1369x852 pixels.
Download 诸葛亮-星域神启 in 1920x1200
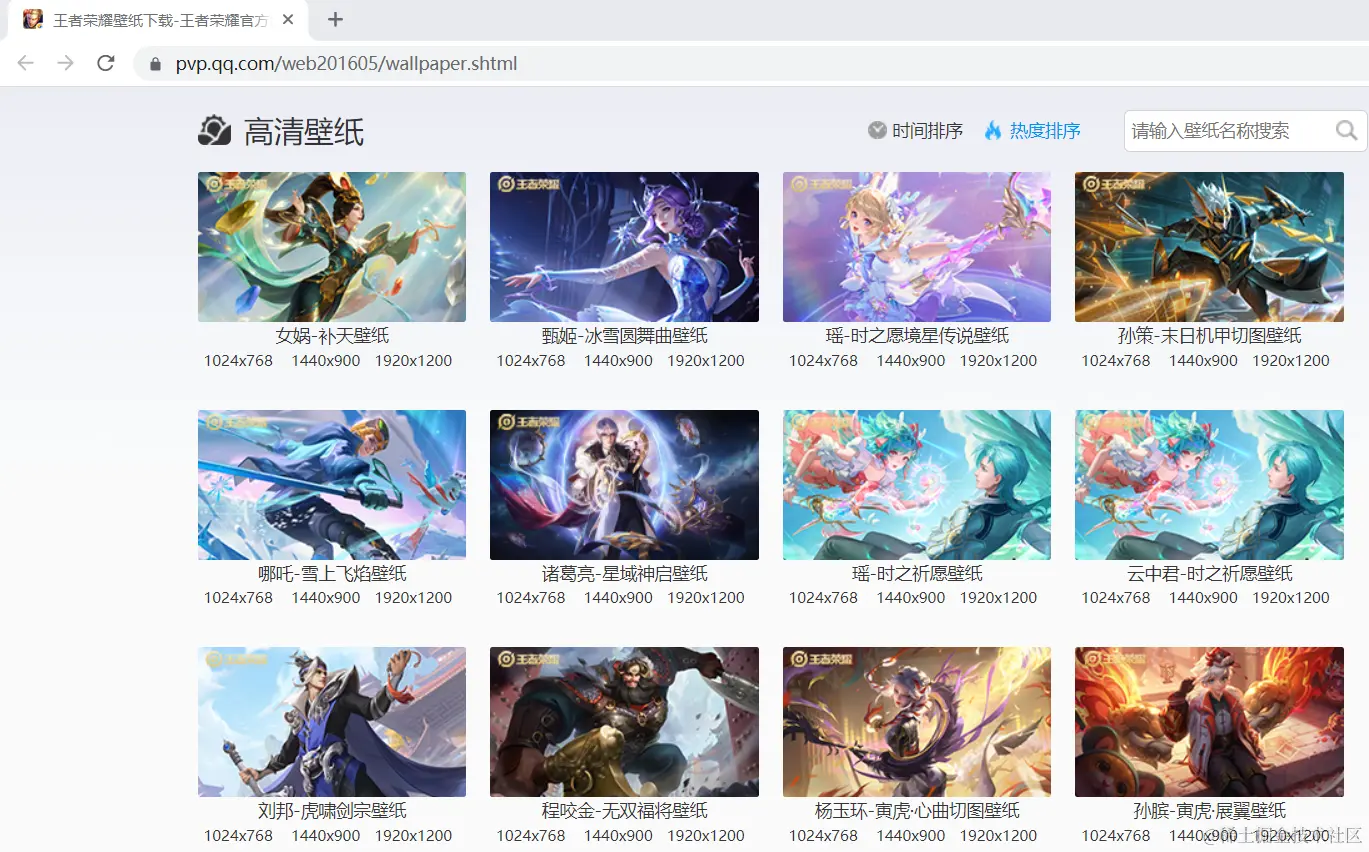pyautogui.click(x=706, y=598)
